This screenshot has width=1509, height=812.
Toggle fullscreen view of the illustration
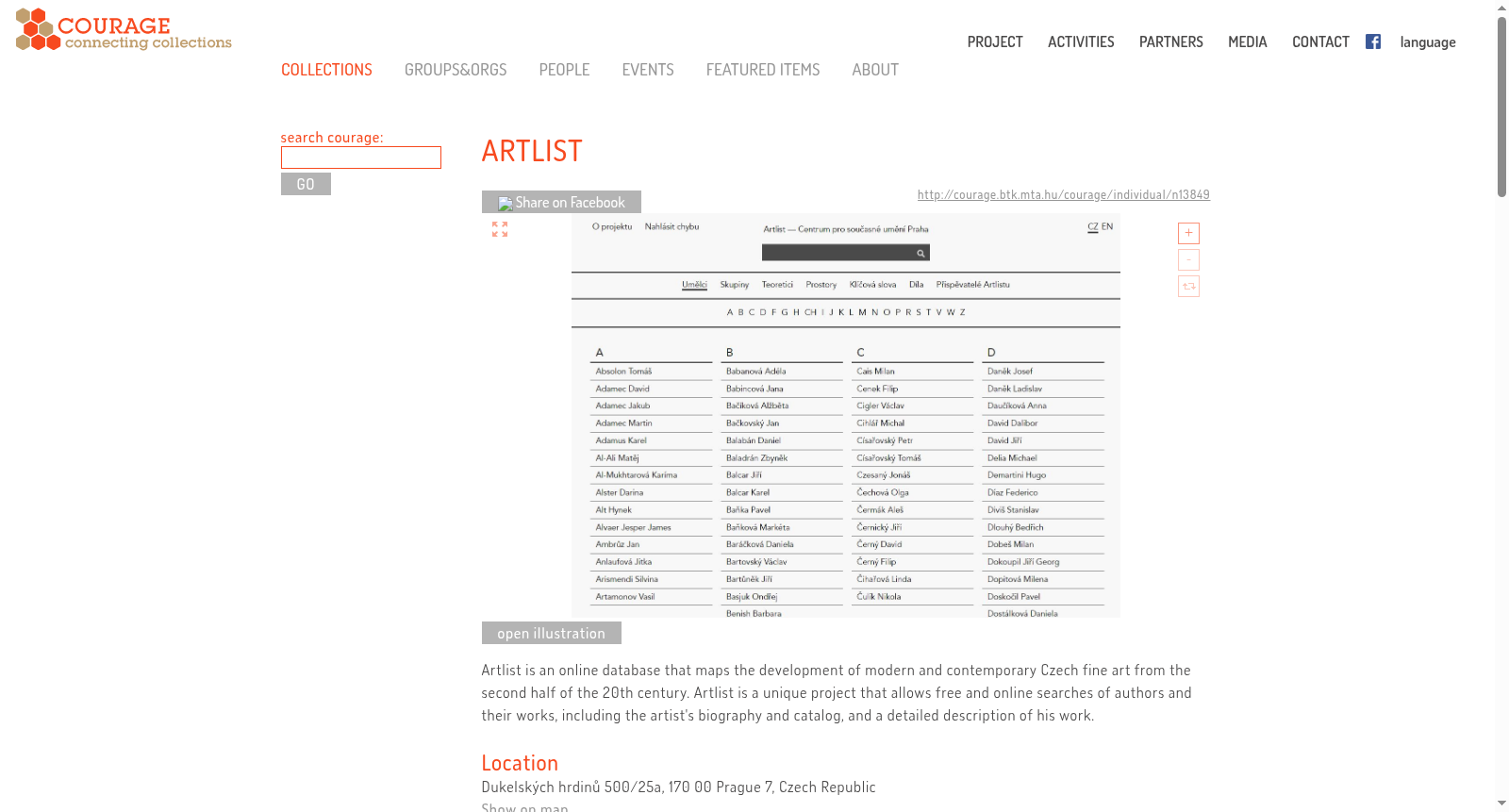(500, 229)
